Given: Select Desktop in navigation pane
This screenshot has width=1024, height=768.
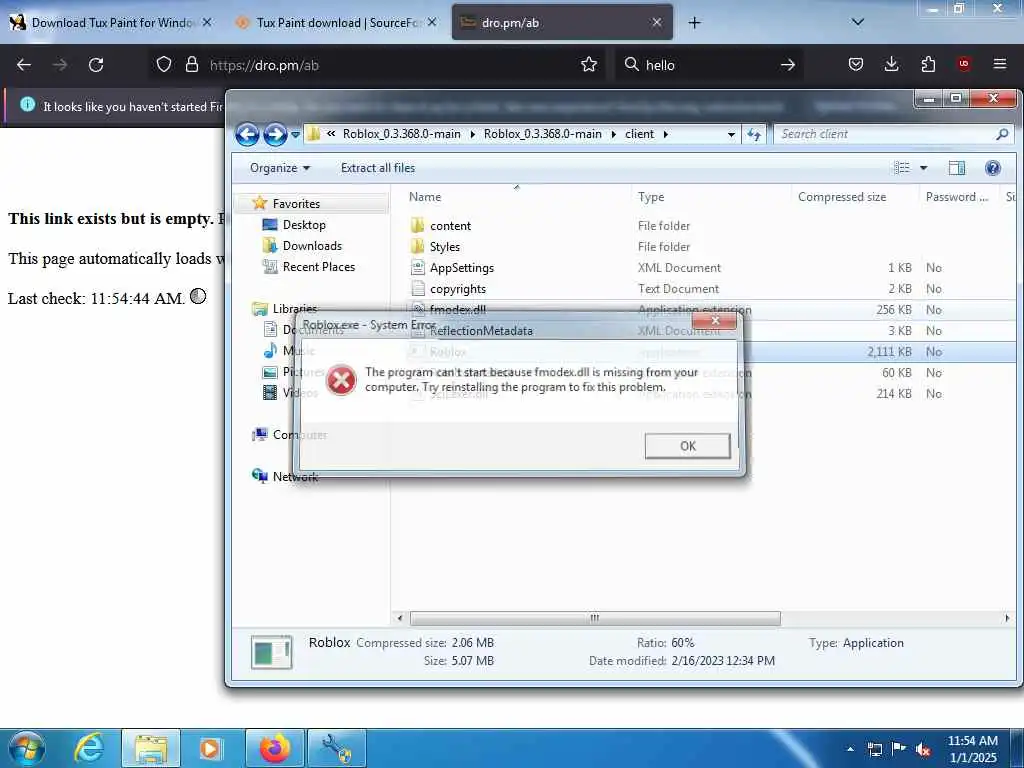Looking at the screenshot, I should pos(304,225).
